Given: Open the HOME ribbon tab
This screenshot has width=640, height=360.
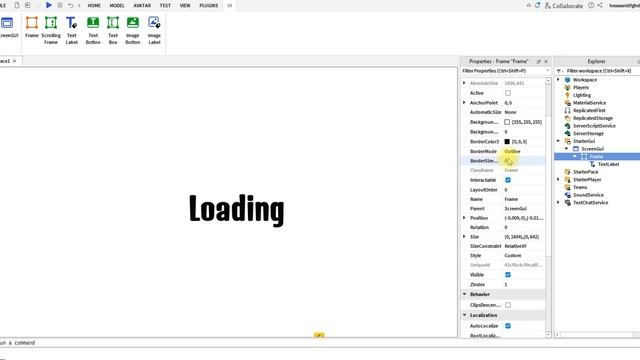Looking at the screenshot, I should point(94,6).
